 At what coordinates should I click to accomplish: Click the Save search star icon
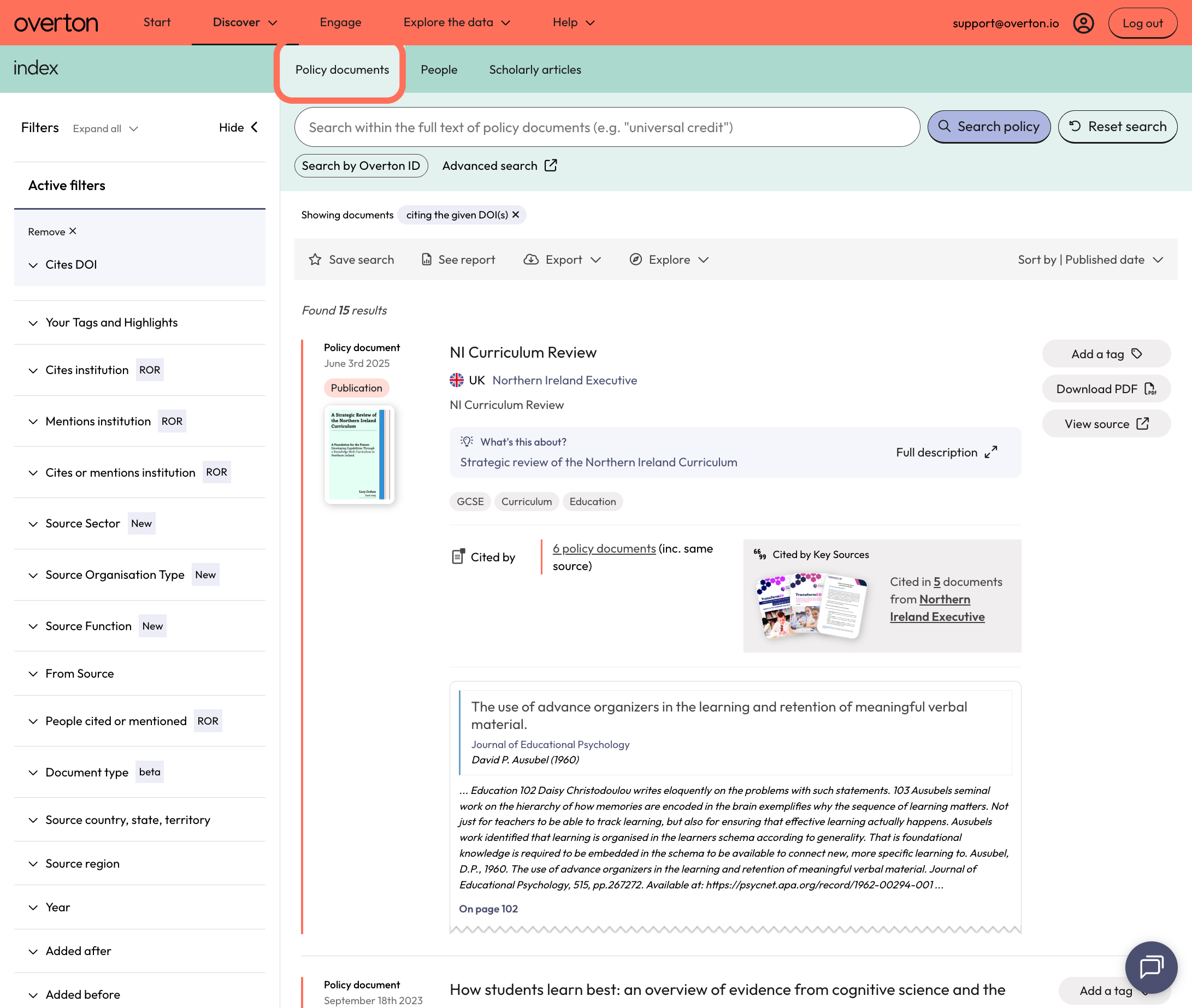(x=315, y=259)
